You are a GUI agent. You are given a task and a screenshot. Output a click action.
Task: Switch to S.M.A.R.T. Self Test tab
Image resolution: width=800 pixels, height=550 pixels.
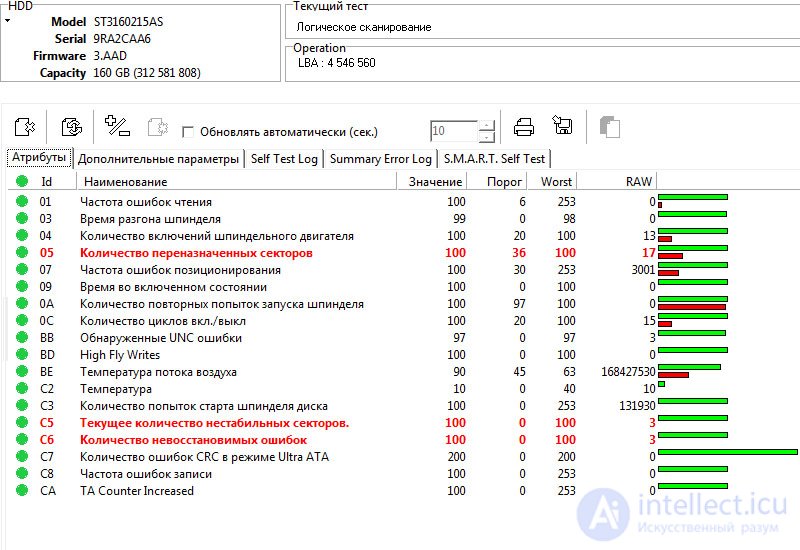(494, 159)
